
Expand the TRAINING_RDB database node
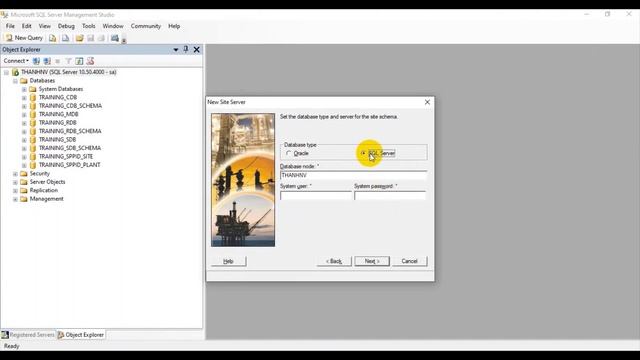[x=24, y=123]
